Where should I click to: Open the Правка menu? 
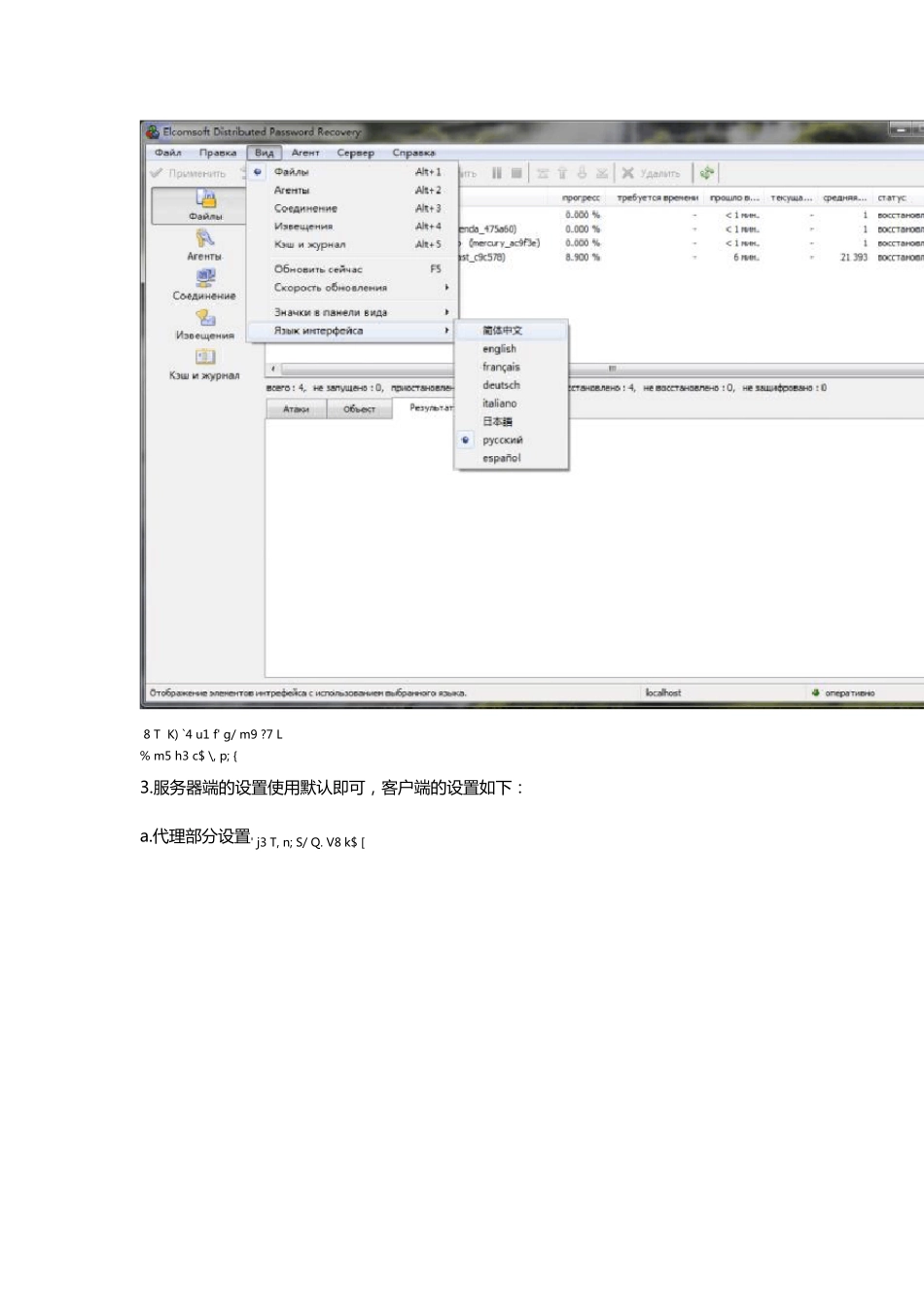(x=218, y=153)
